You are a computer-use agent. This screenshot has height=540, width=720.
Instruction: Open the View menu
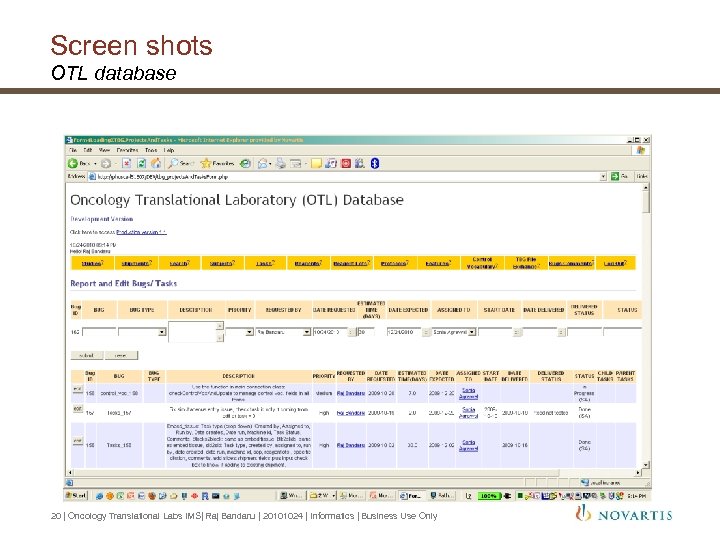(104, 150)
